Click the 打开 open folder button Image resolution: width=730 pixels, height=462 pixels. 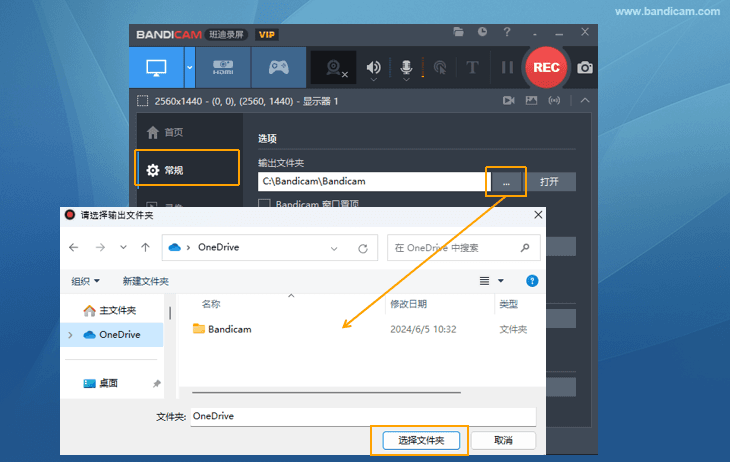click(x=549, y=182)
